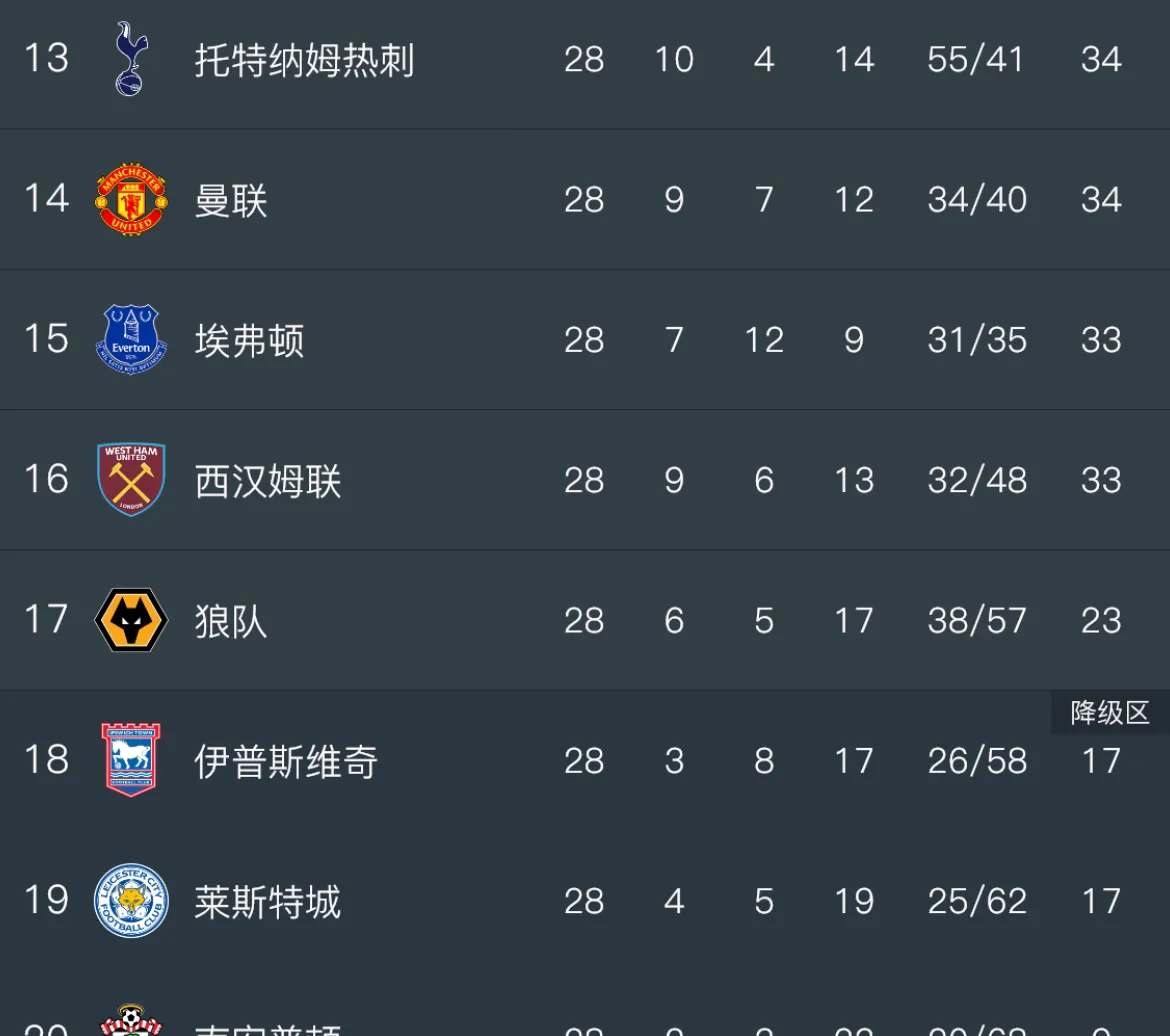Select team name 埃弗顿
Screen dimensions: 1170x1036
click(249, 341)
